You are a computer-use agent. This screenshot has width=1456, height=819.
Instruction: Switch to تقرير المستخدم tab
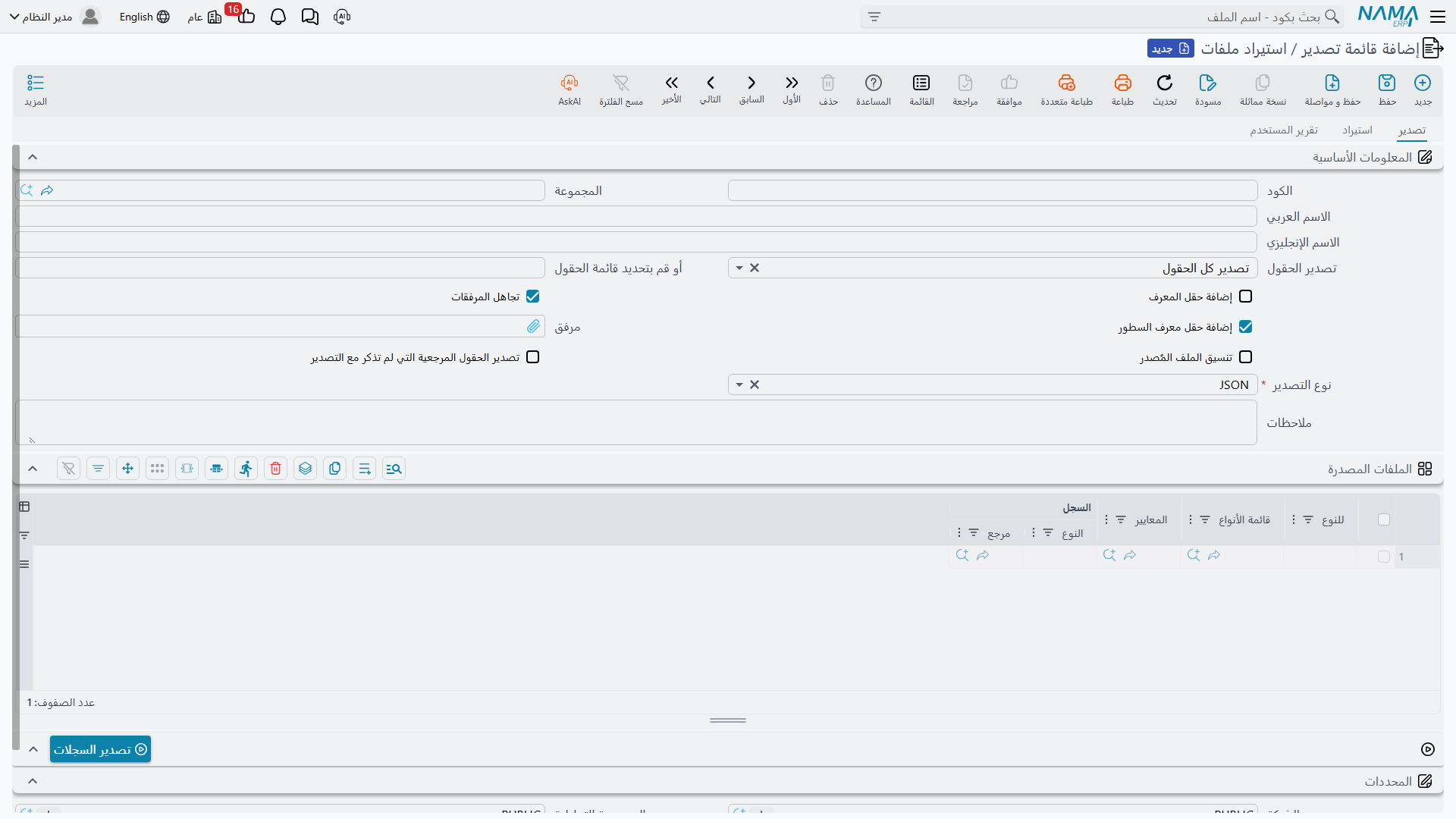[1284, 130]
